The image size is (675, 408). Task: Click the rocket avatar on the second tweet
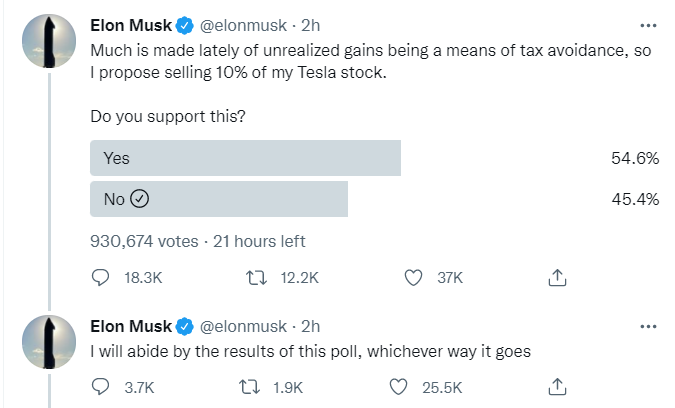(x=49, y=342)
